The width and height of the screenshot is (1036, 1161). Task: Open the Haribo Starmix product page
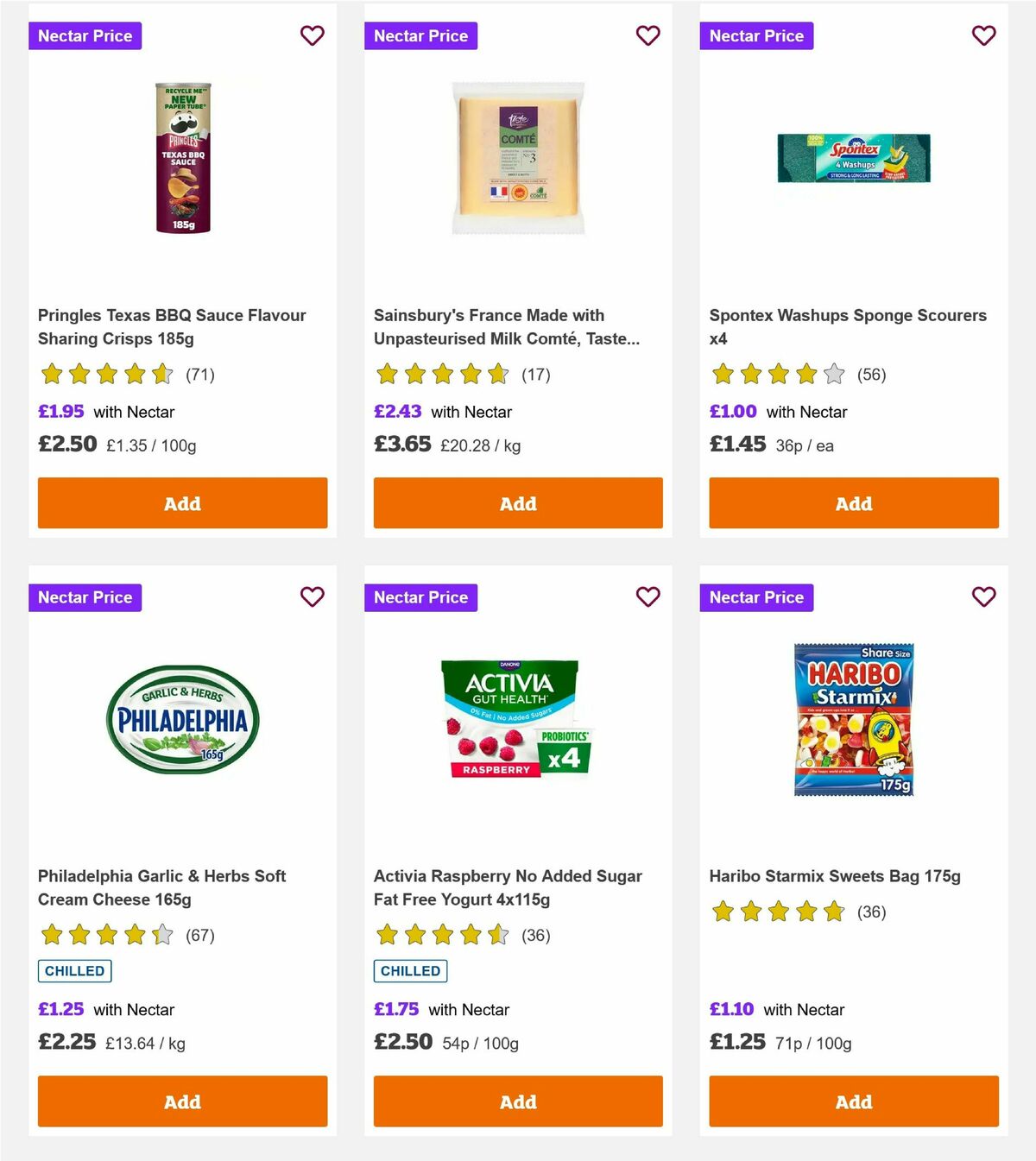click(x=835, y=875)
